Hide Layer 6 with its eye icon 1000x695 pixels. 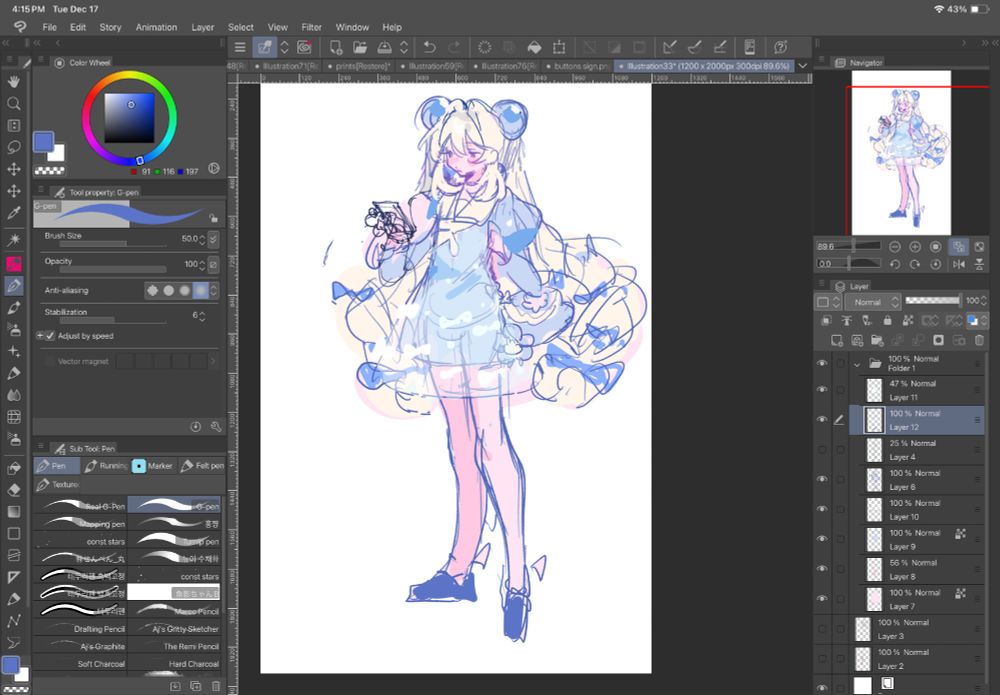coord(822,479)
